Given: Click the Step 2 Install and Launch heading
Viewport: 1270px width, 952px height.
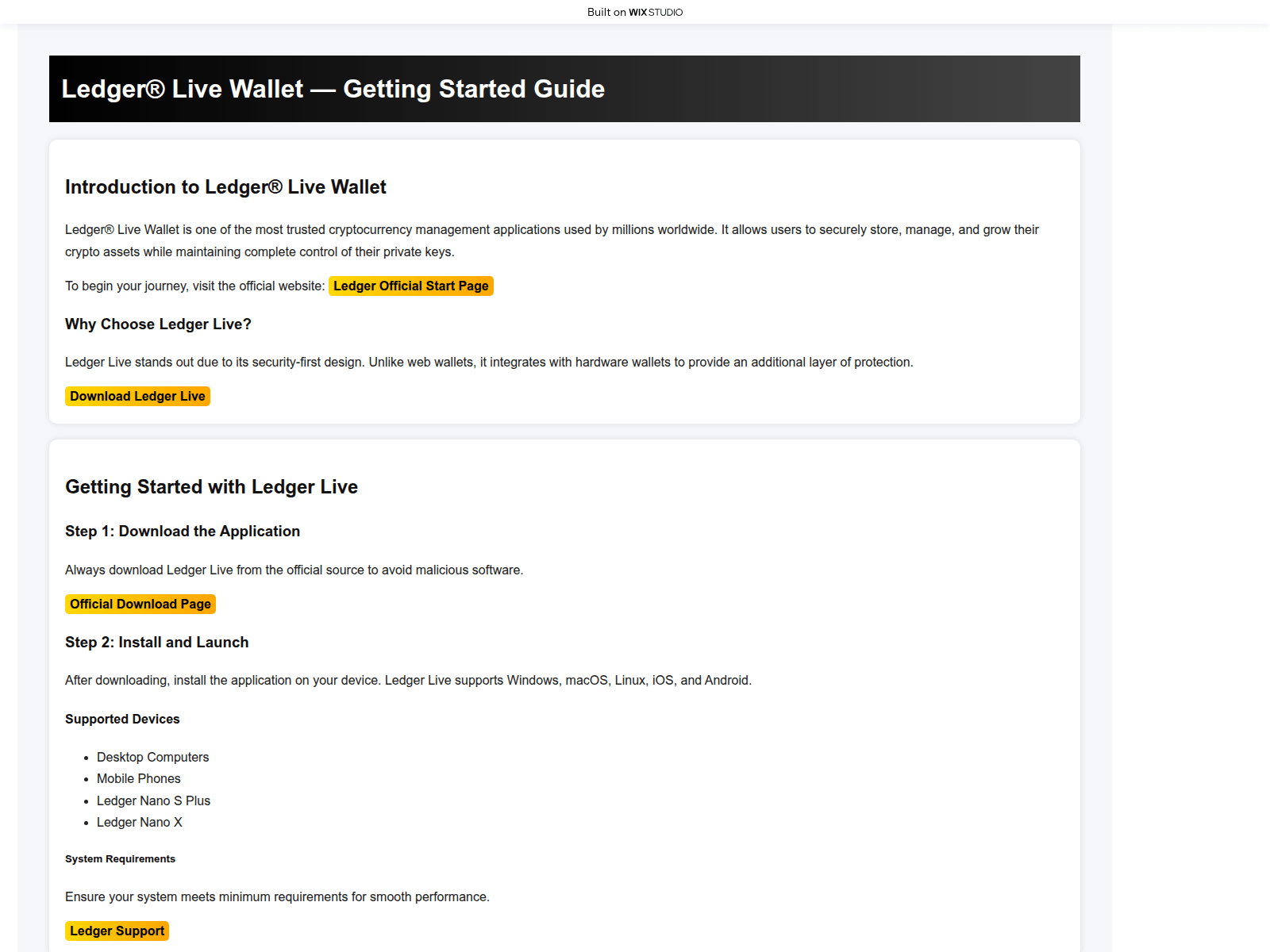Looking at the screenshot, I should pos(156,643).
